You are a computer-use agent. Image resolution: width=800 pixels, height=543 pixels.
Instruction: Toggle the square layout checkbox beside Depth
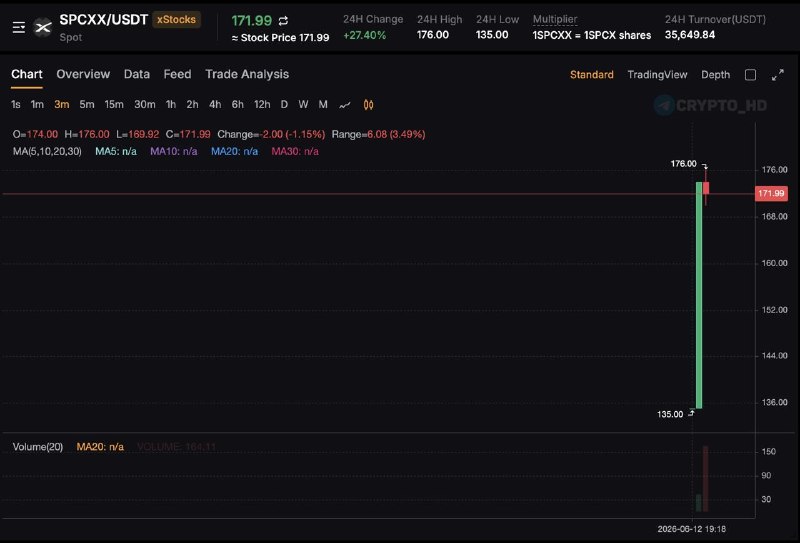(751, 75)
